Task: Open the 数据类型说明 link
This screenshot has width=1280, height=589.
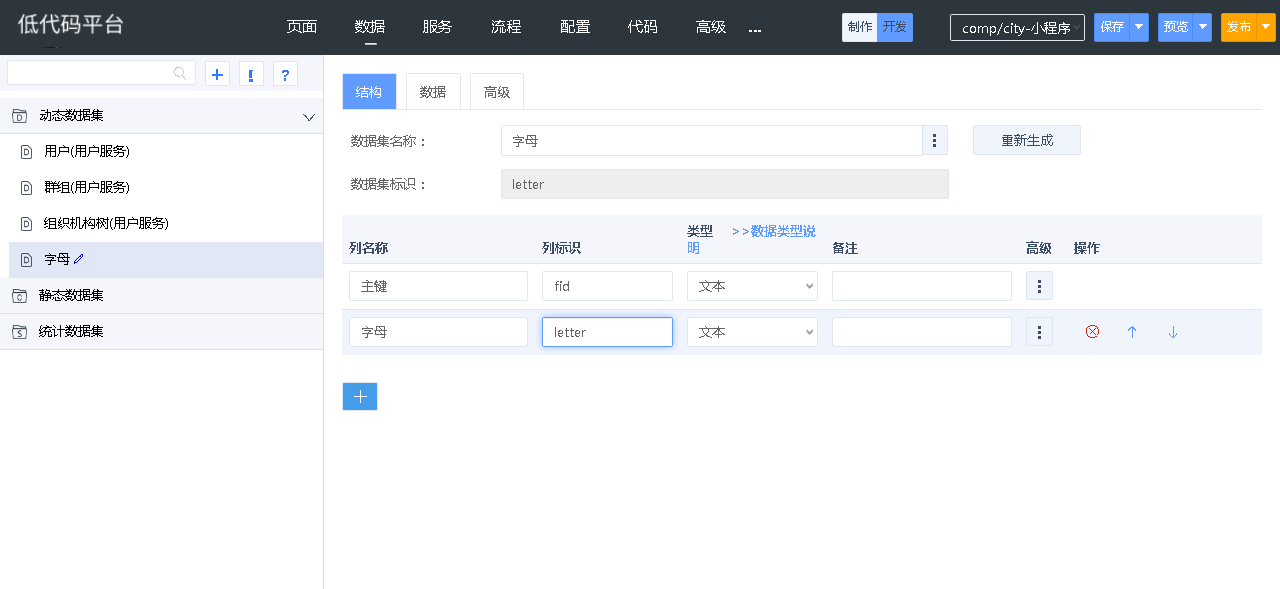Action: pyautogui.click(x=774, y=231)
